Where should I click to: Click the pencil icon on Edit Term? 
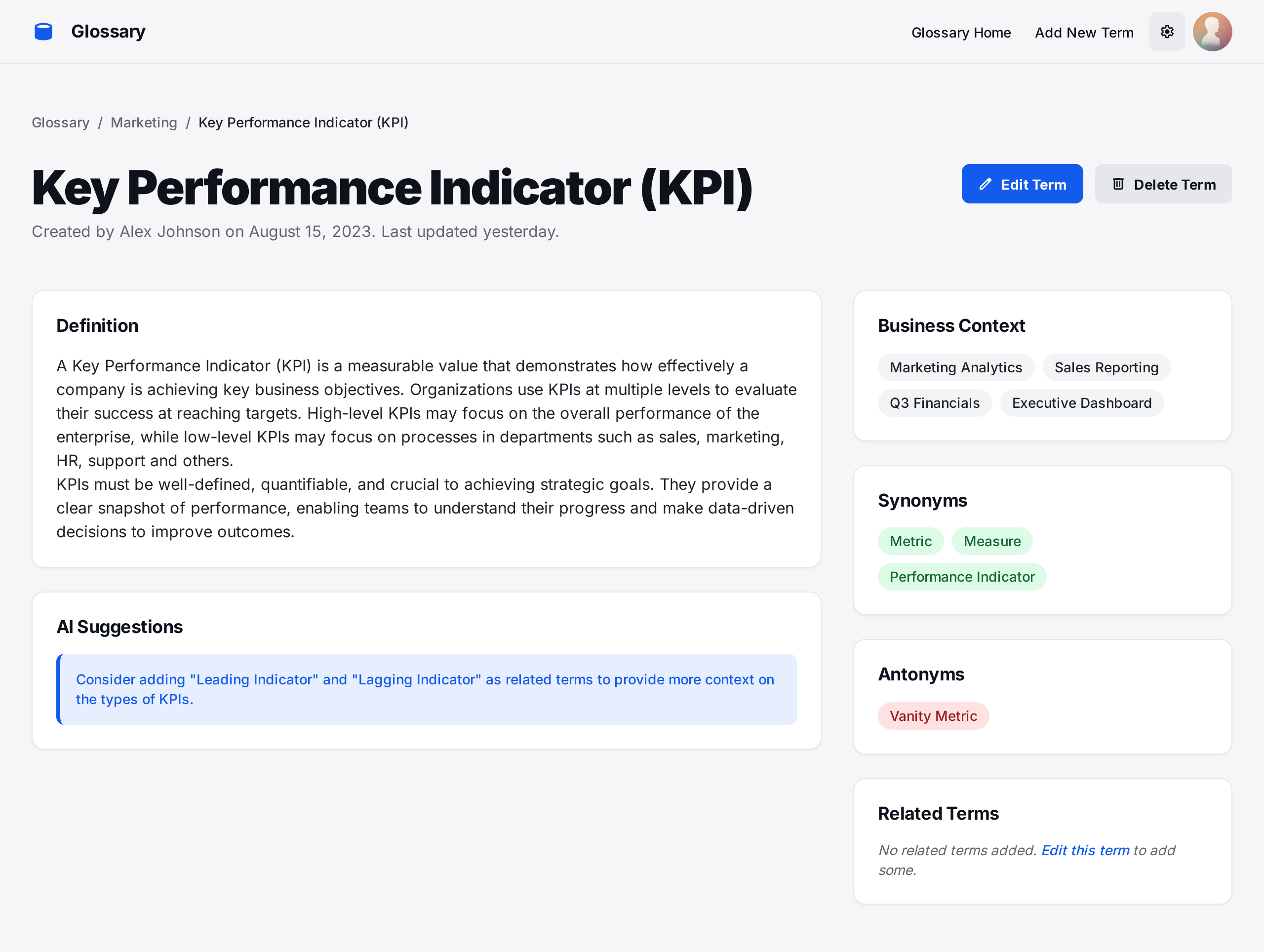(985, 184)
